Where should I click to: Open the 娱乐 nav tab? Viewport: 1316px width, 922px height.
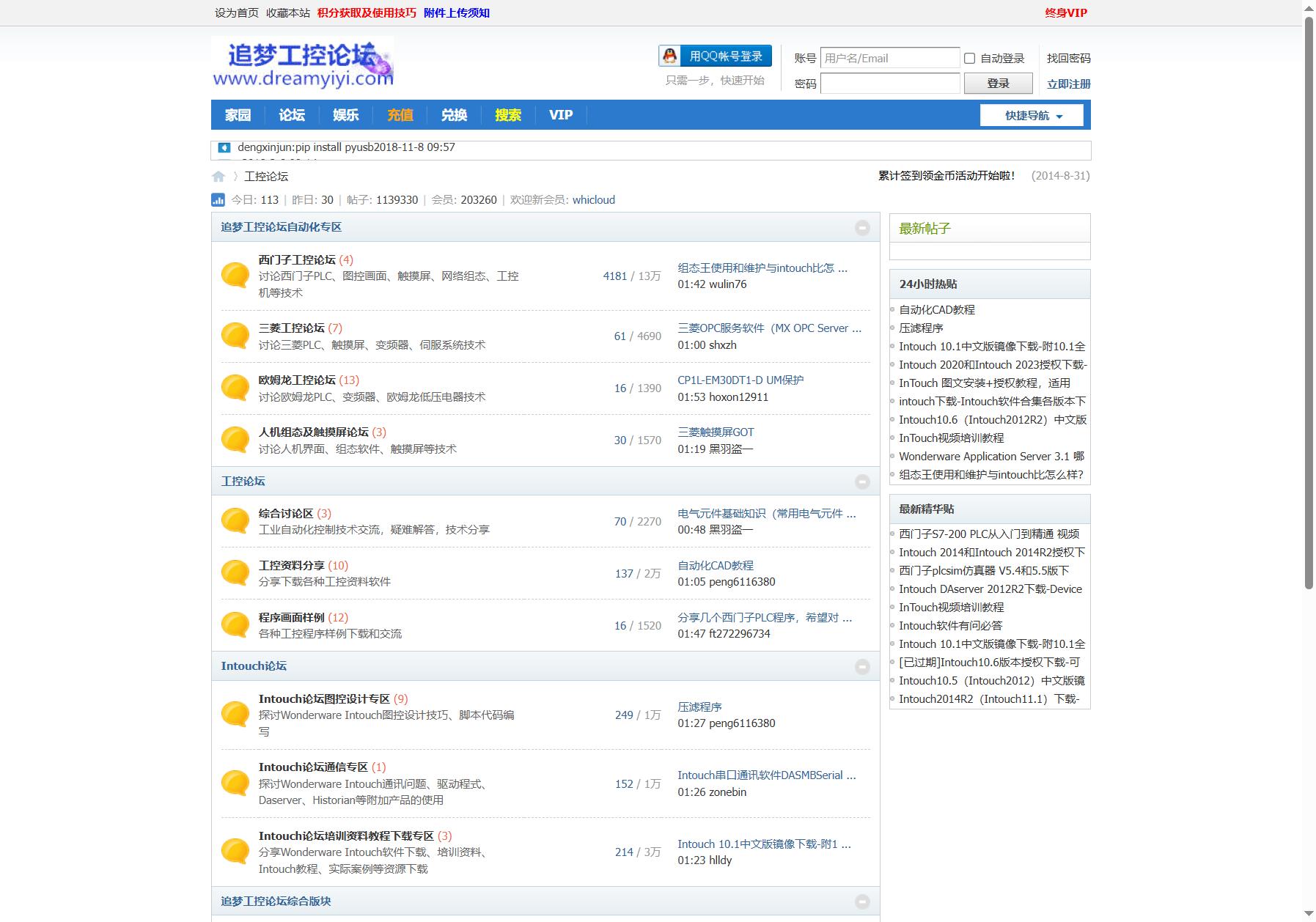click(x=346, y=115)
